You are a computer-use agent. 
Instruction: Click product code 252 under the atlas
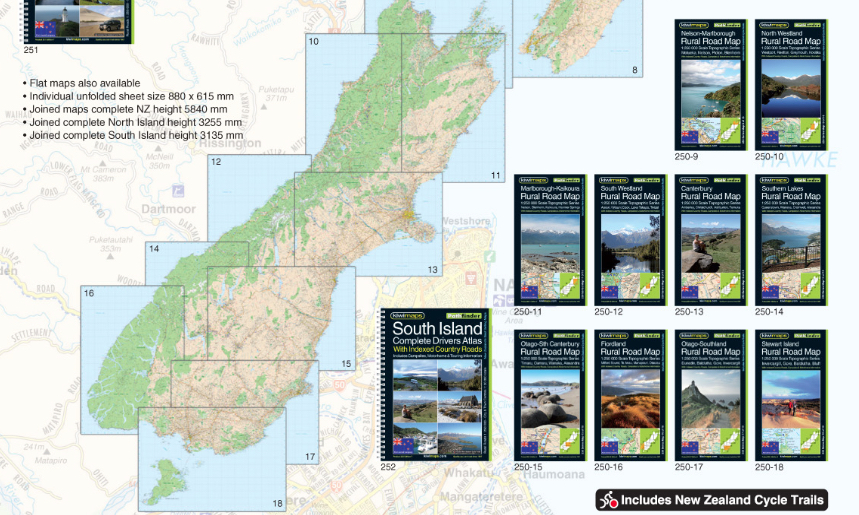[388, 467]
